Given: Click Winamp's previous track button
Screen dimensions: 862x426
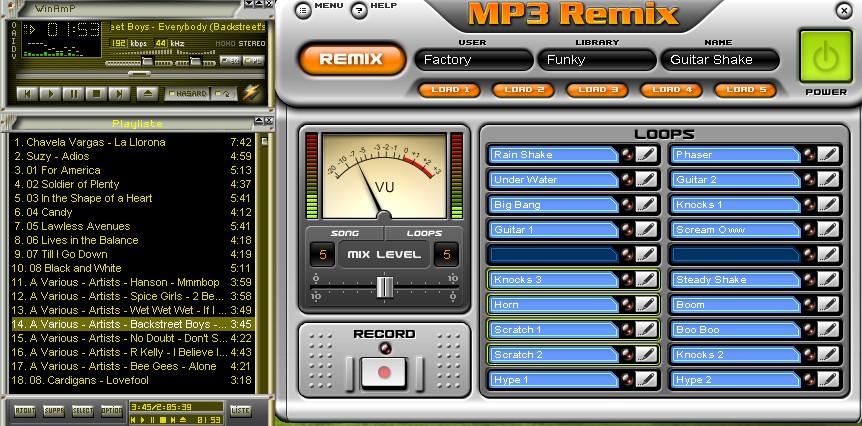Looking at the screenshot, I should pyautogui.click(x=26, y=93).
